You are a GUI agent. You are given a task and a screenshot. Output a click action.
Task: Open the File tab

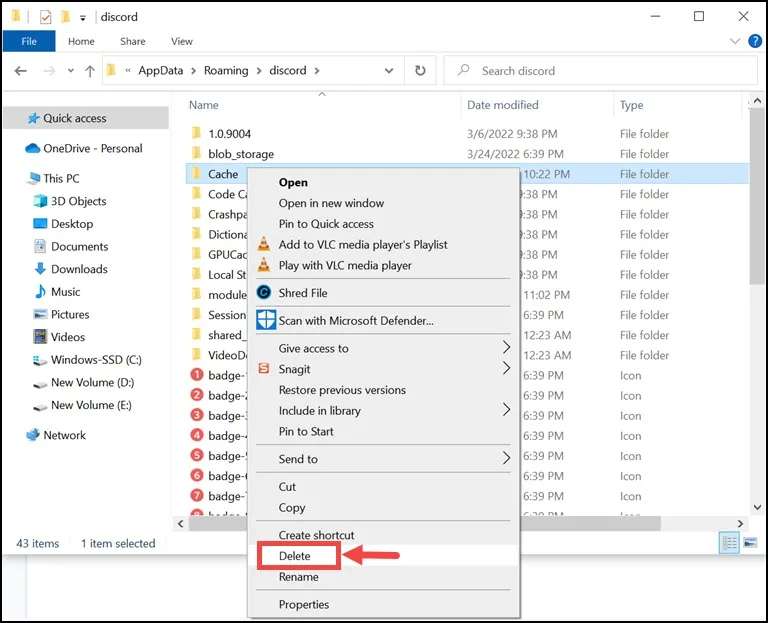coord(29,41)
